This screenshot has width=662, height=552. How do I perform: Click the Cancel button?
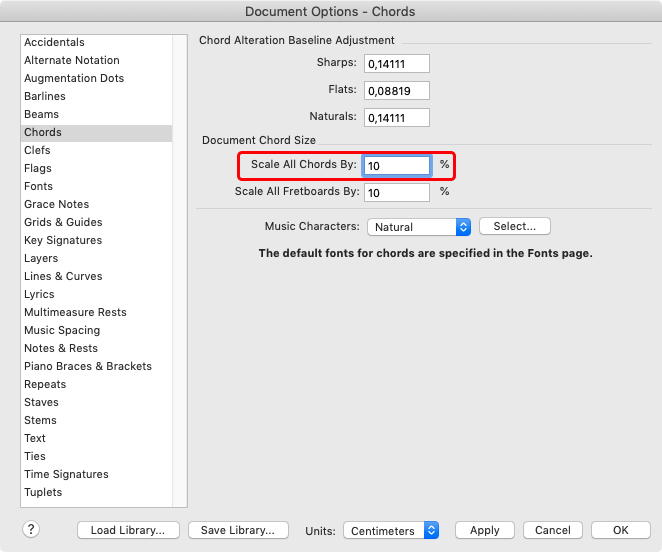click(x=552, y=531)
